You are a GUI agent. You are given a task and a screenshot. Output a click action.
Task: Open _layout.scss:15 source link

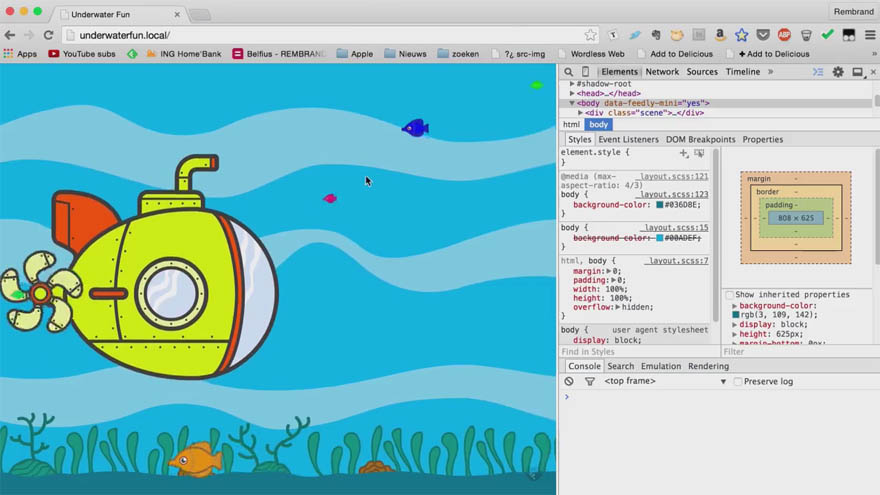pos(676,227)
